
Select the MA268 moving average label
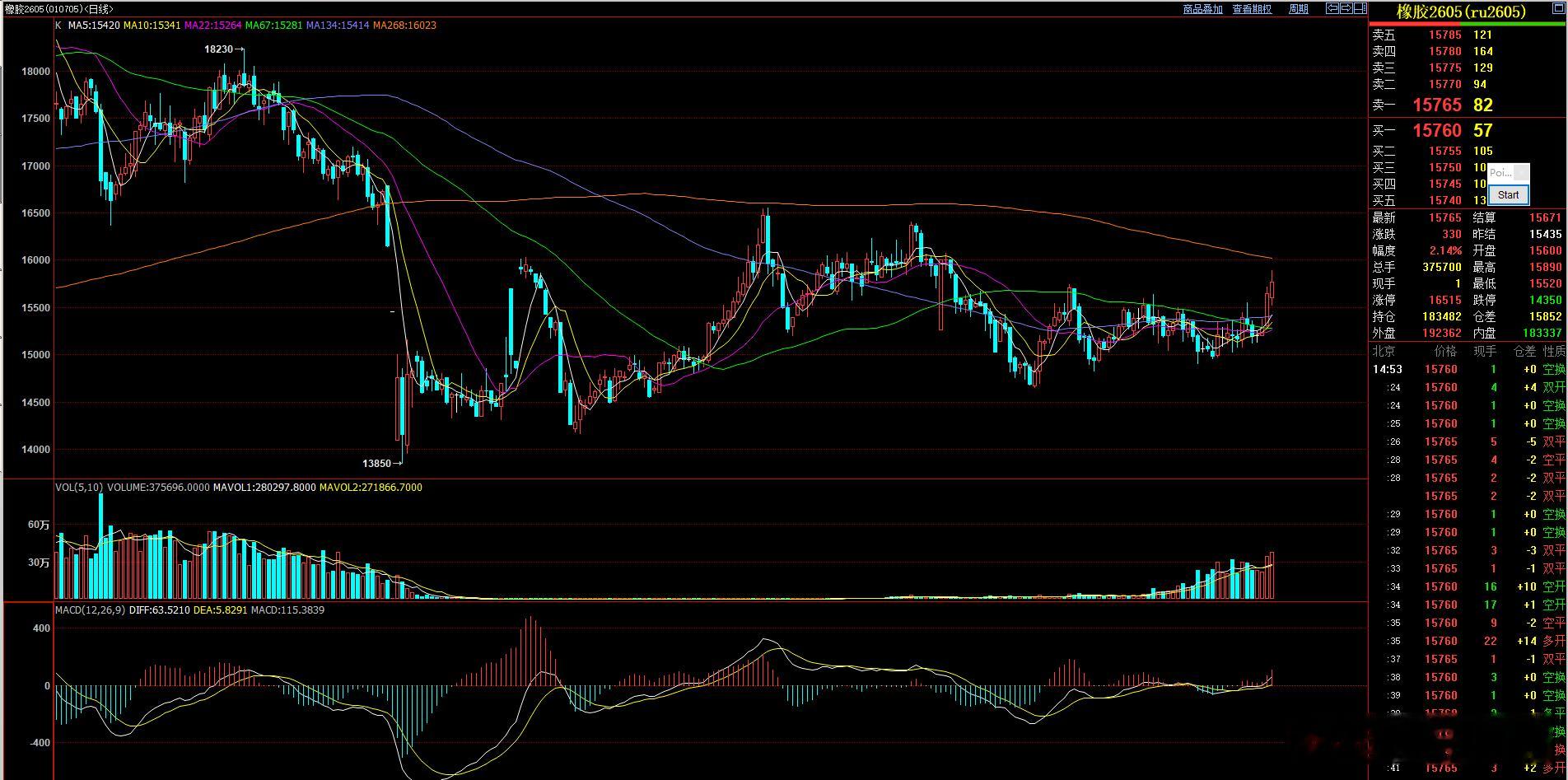tap(404, 26)
